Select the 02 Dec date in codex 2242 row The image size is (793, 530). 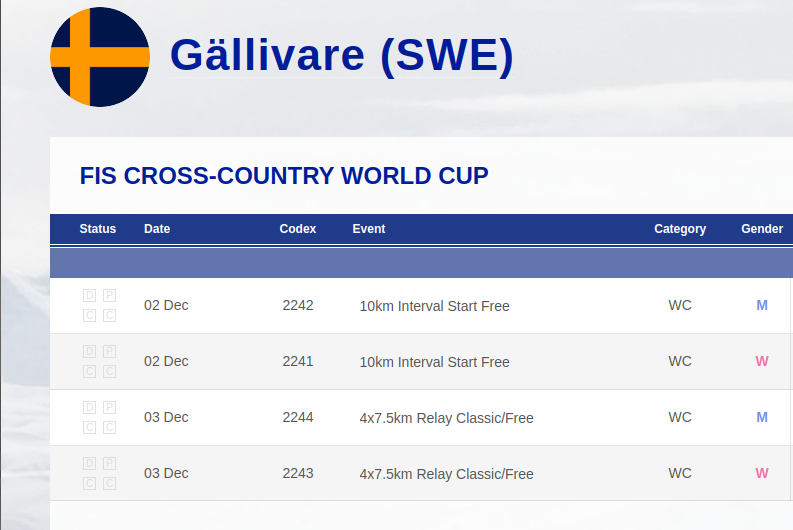(166, 305)
